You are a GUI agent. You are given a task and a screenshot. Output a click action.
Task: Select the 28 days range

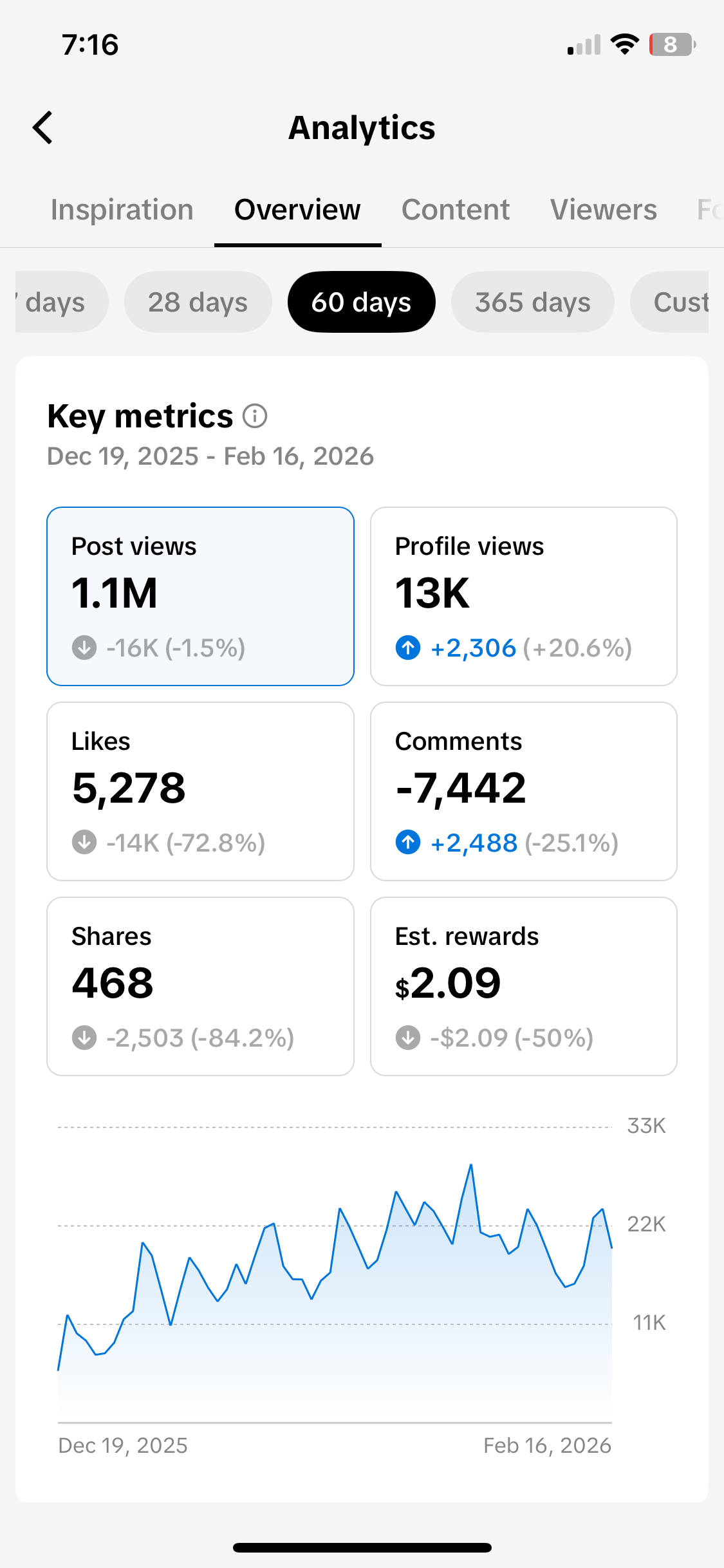tap(198, 302)
